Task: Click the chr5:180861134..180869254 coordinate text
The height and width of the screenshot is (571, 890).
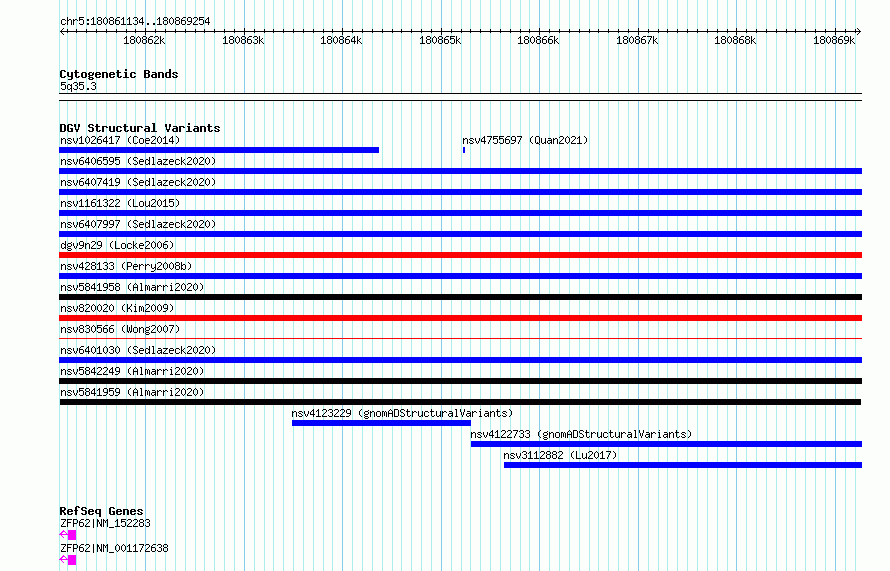Action: tap(135, 22)
